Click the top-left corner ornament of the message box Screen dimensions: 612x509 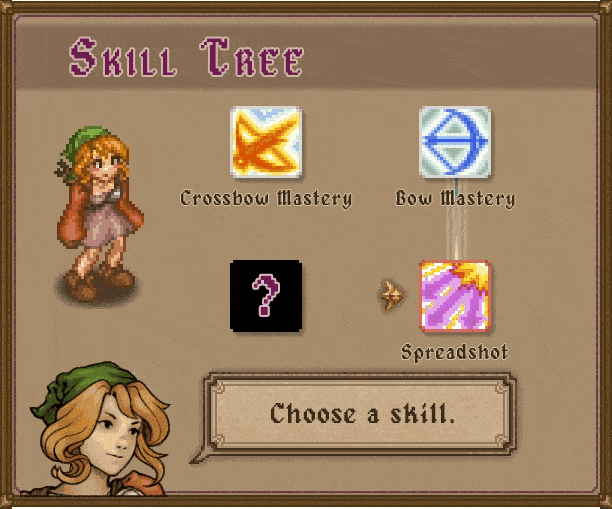coord(218,387)
